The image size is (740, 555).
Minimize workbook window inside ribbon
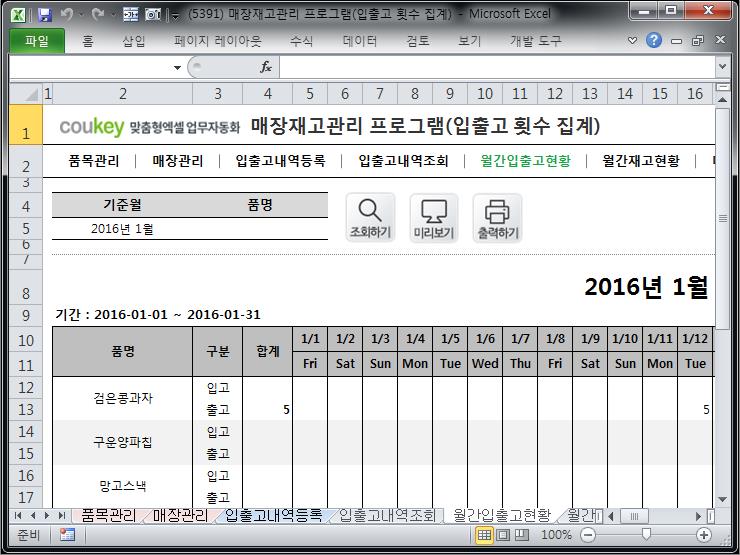pyautogui.click(x=676, y=41)
